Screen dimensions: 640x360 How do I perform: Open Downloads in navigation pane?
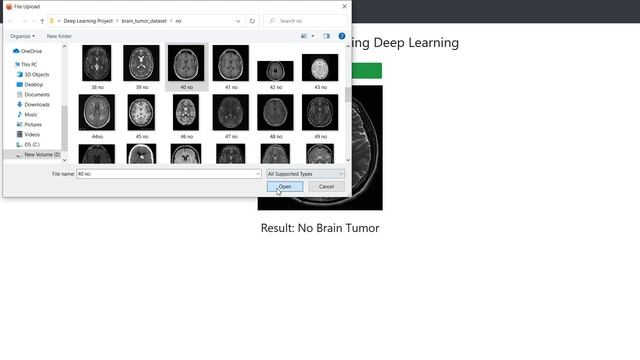coord(33,104)
